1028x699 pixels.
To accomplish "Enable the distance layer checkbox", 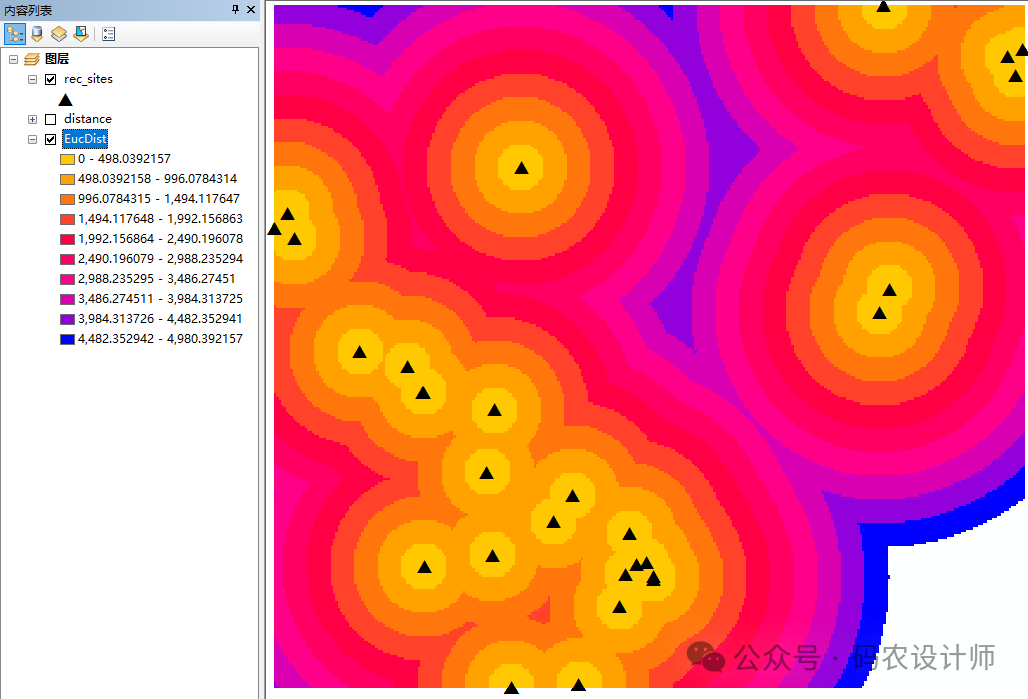I will (x=51, y=119).
